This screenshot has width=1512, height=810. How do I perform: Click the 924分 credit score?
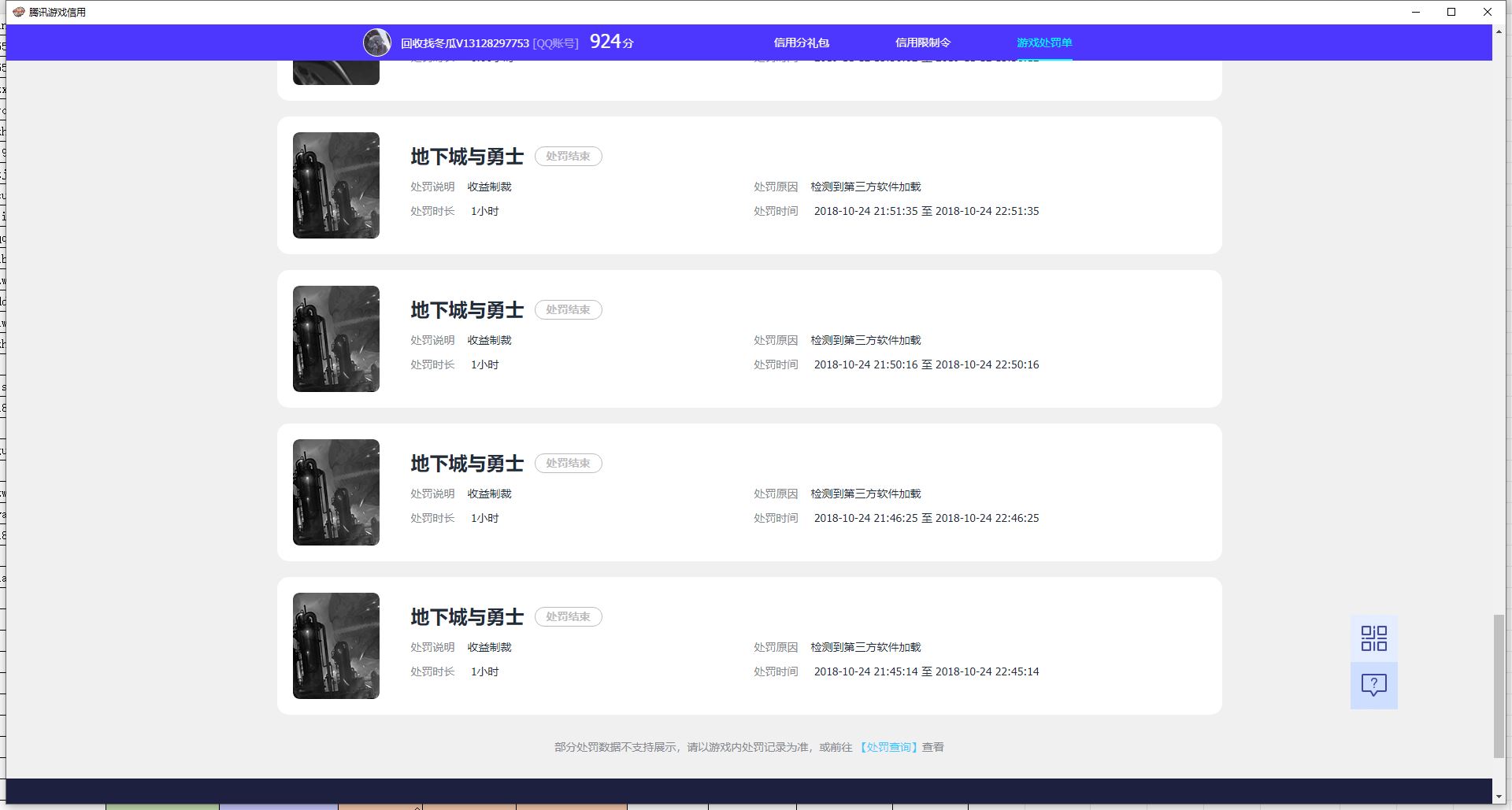pos(611,43)
